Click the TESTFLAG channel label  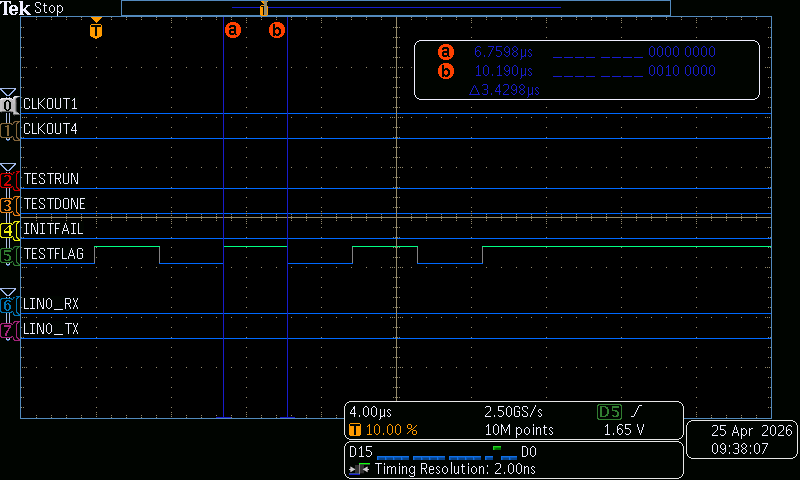coord(54,254)
